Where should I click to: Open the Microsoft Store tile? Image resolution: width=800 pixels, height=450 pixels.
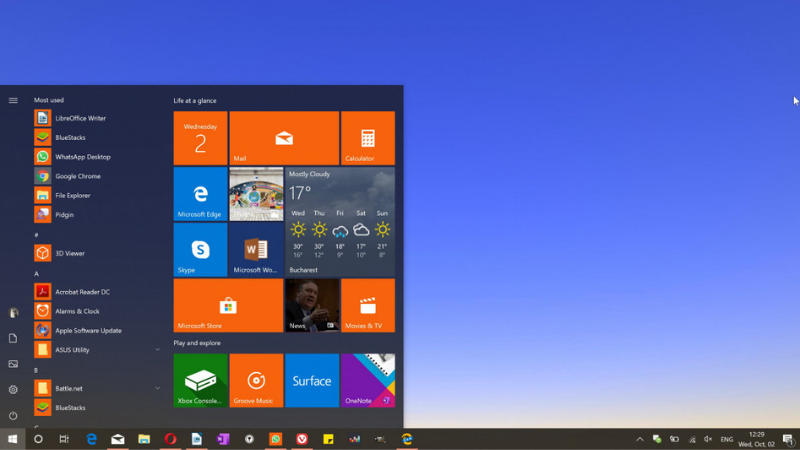[x=228, y=306]
